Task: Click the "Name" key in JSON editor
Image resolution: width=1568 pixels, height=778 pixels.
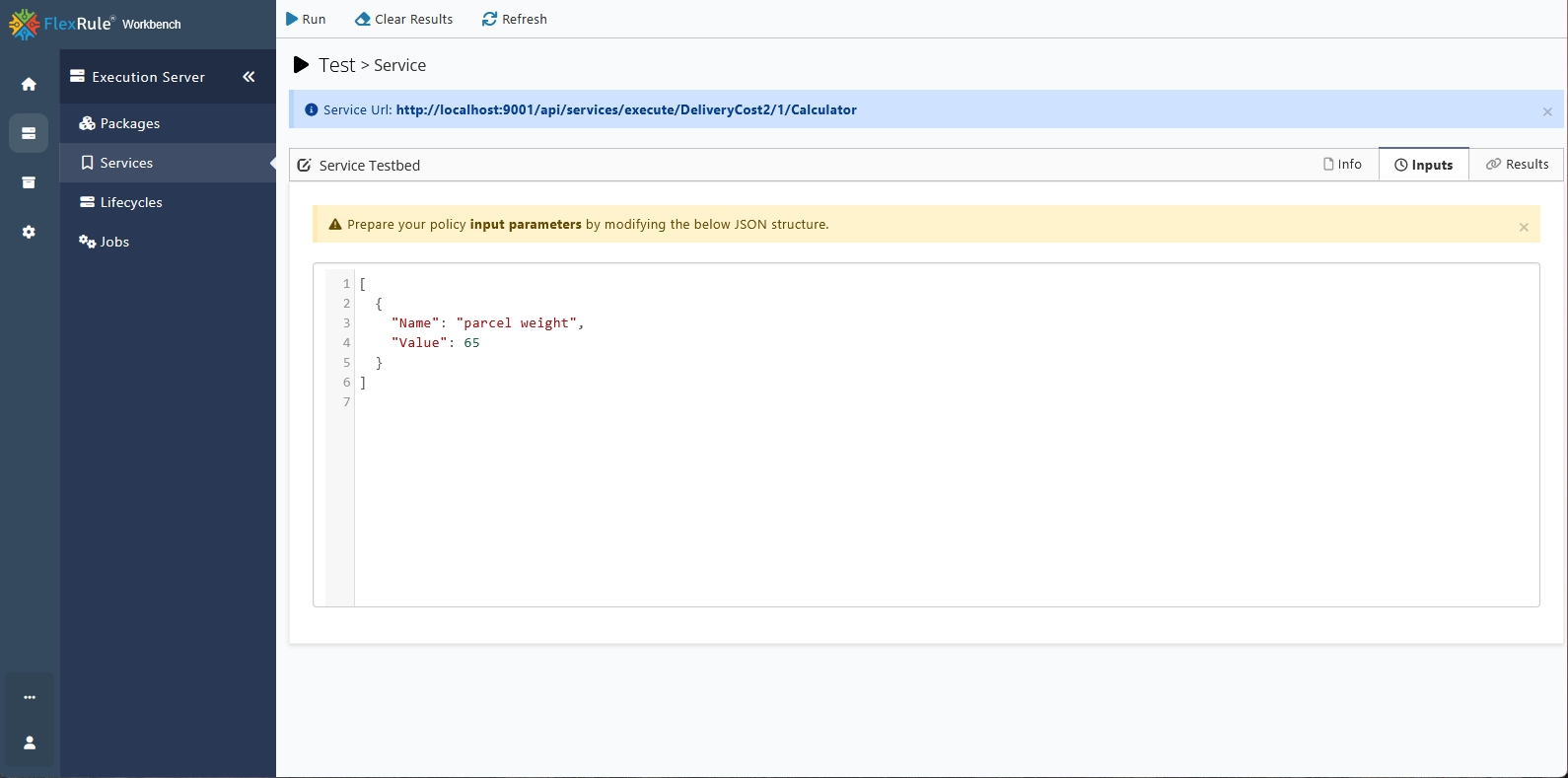Action: [415, 322]
